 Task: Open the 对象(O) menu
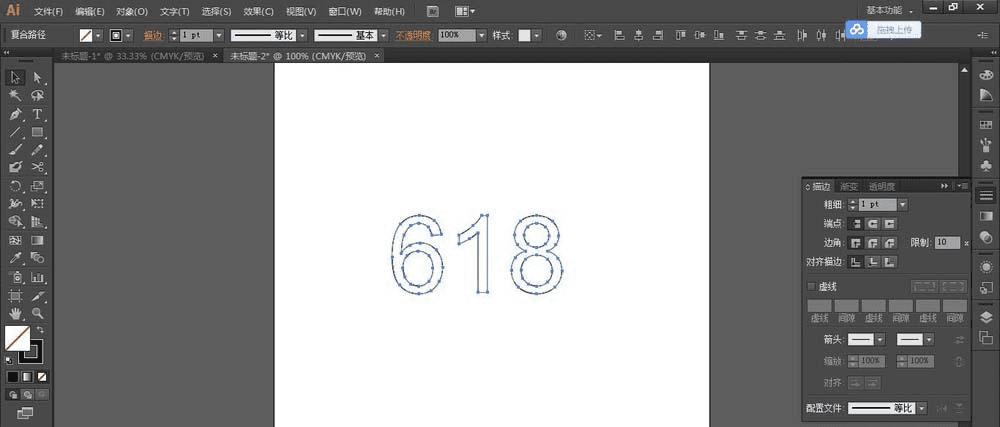point(132,11)
